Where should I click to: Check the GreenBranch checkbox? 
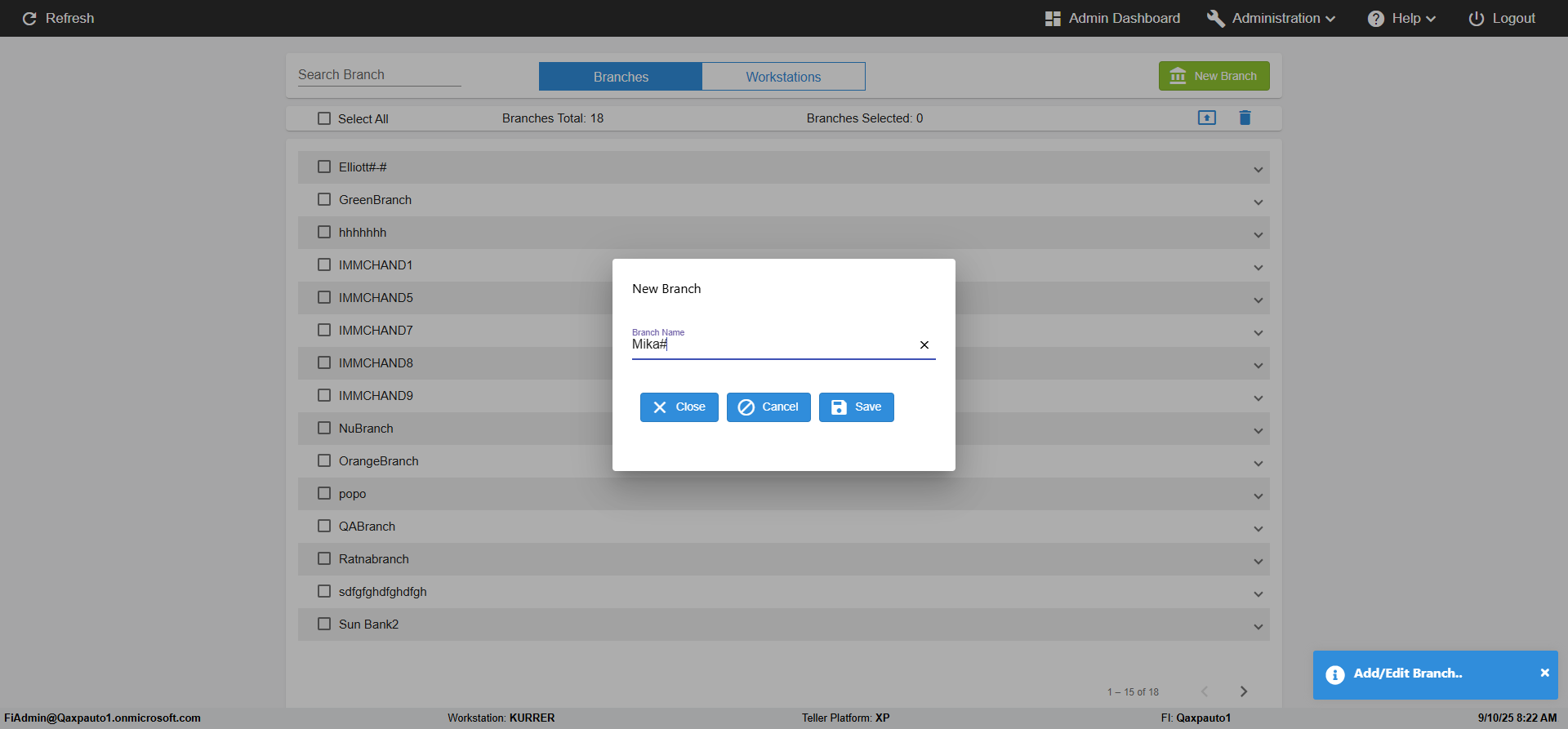(324, 199)
